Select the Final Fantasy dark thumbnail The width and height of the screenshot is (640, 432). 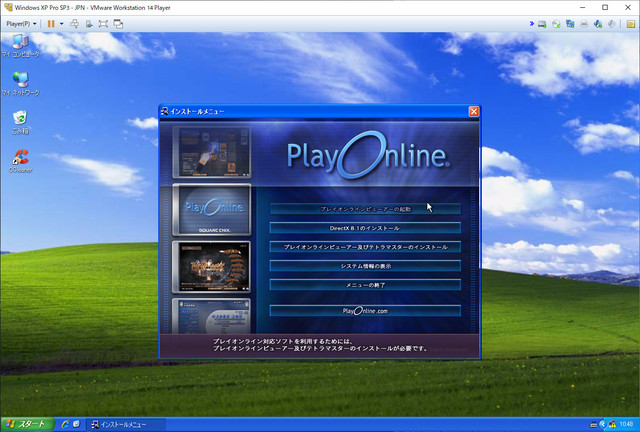tap(212, 267)
